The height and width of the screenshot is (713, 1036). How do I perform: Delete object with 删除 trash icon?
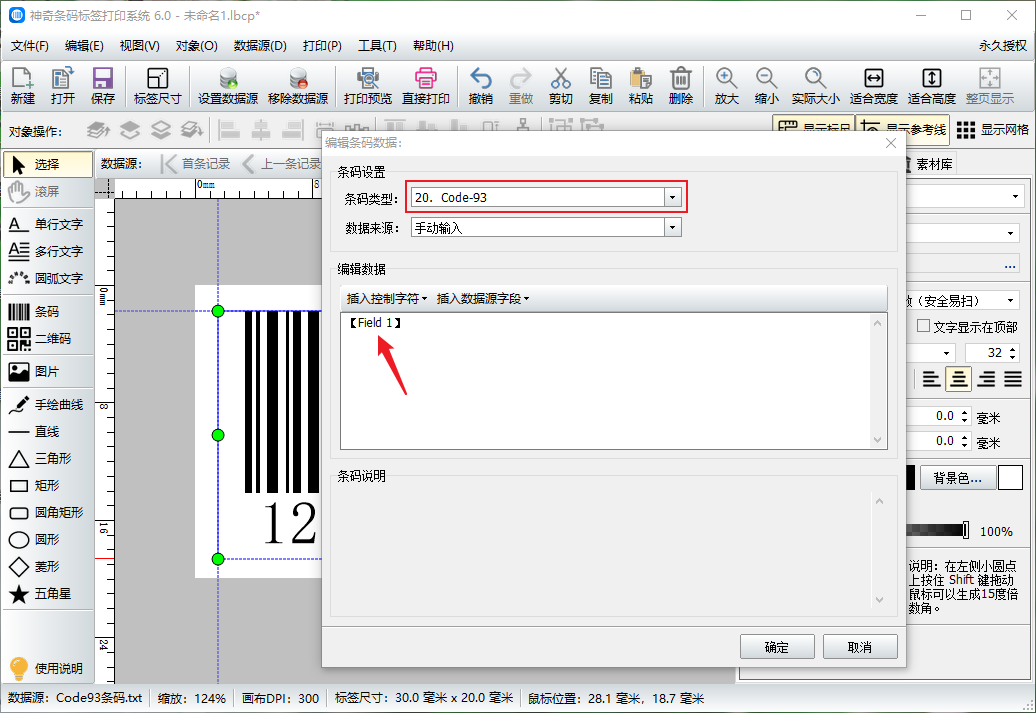681,85
